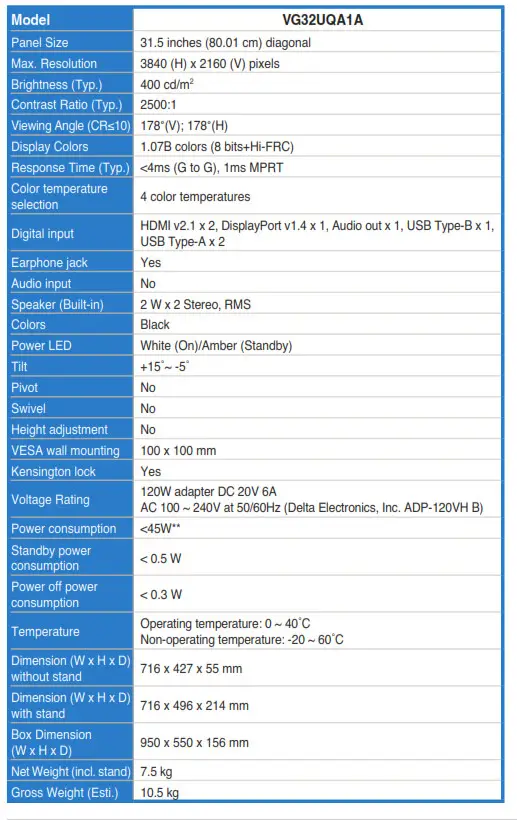Select the Digital input label
Screen dimensions: 517x820
tap(42, 234)
